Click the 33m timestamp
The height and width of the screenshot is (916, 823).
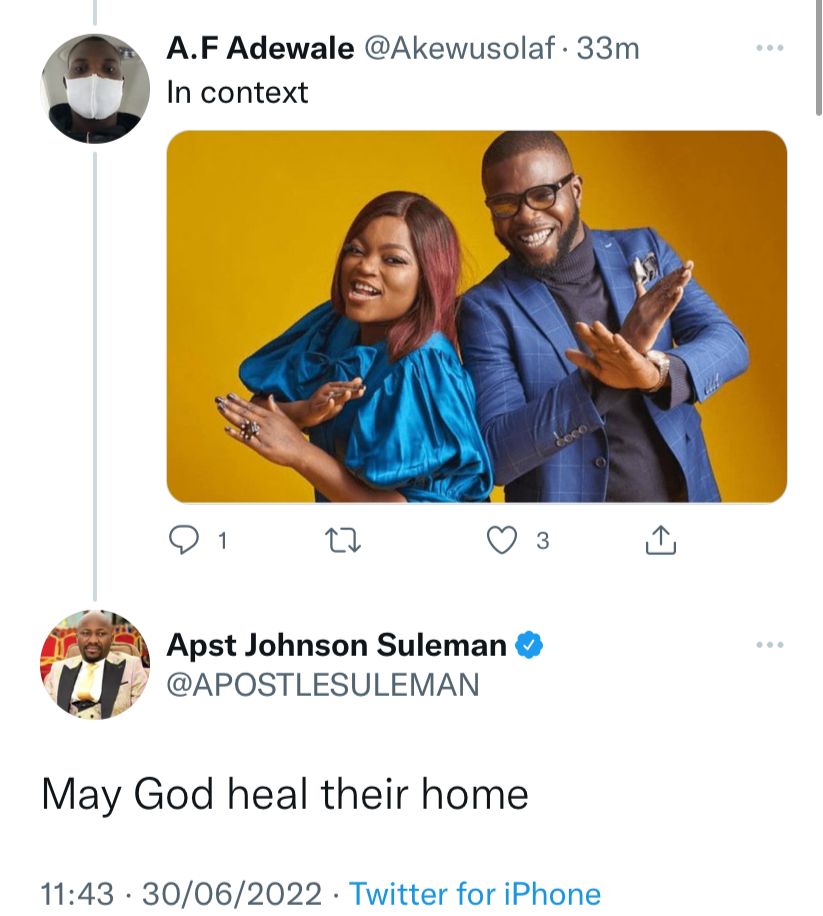608,48
